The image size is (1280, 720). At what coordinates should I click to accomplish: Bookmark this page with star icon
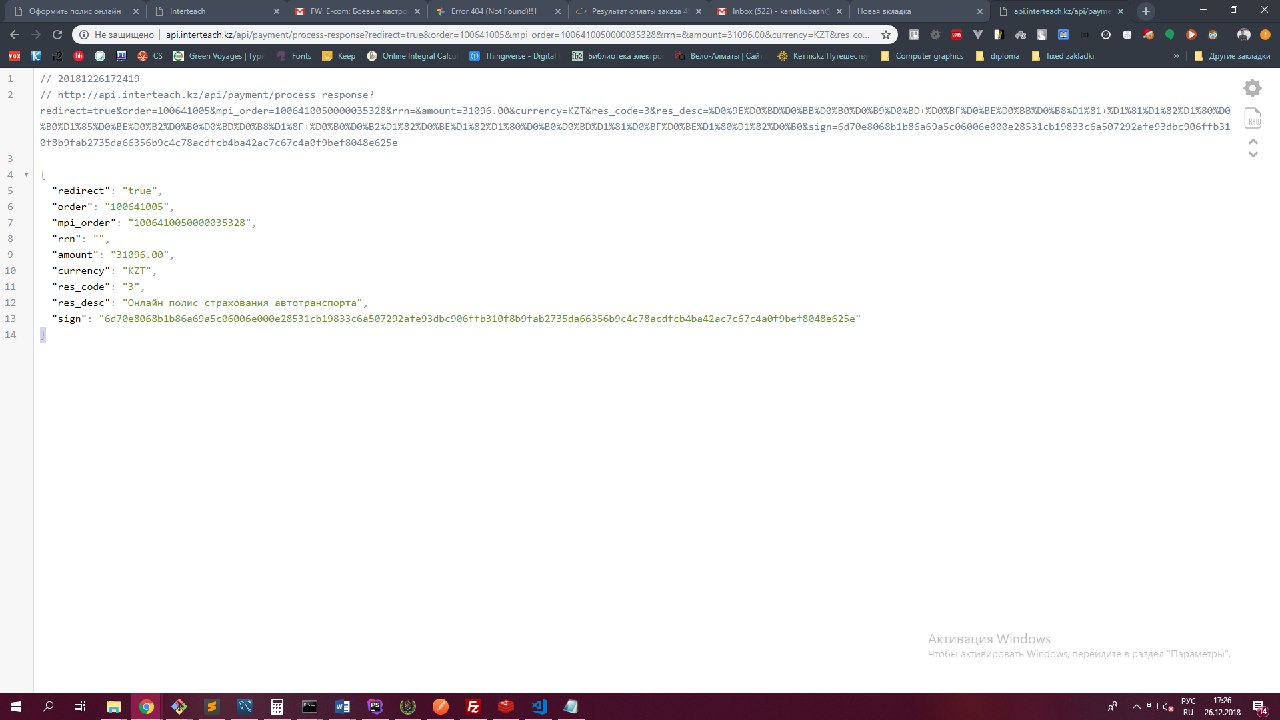(885, 34)
